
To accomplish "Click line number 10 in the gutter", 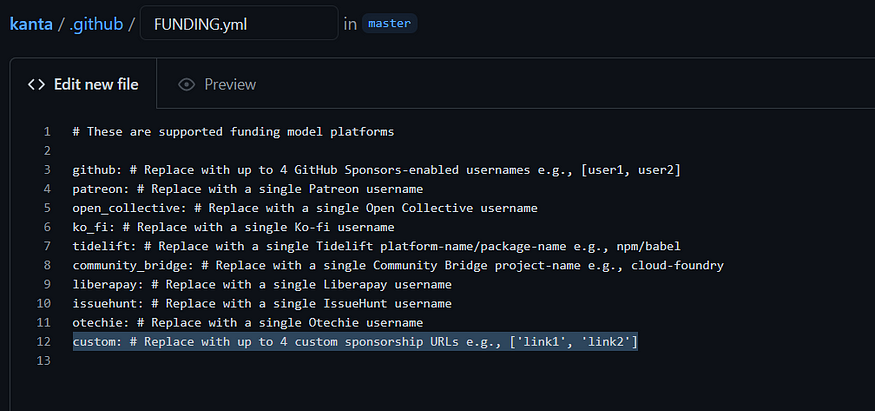I will (x=44, y=303).
